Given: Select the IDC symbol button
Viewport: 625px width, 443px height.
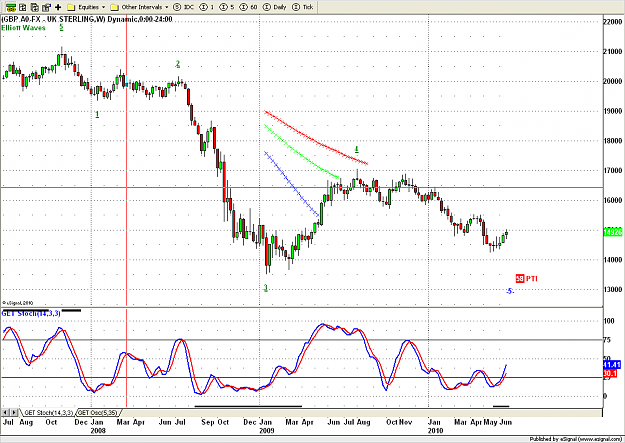Looking at the screenshot, I should coord(183,7).
